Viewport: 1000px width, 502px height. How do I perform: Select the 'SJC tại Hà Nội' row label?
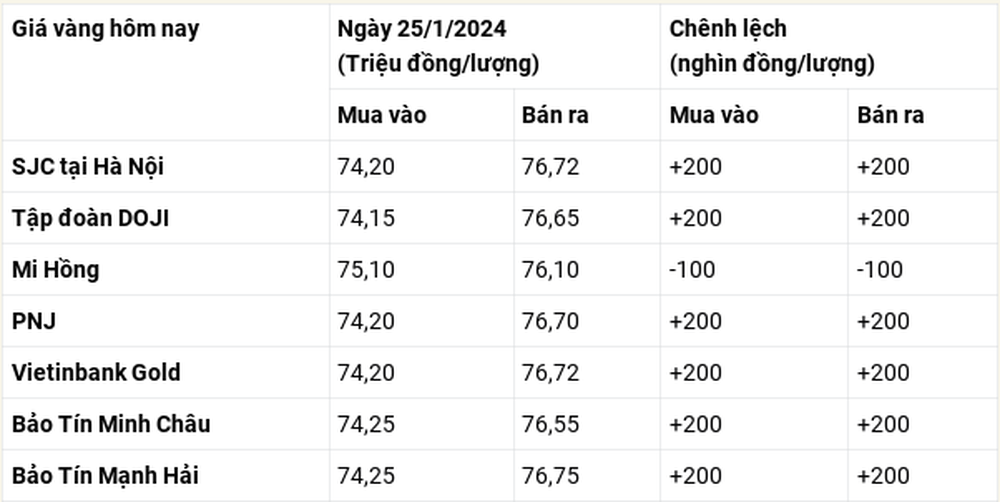pos(88,167)
